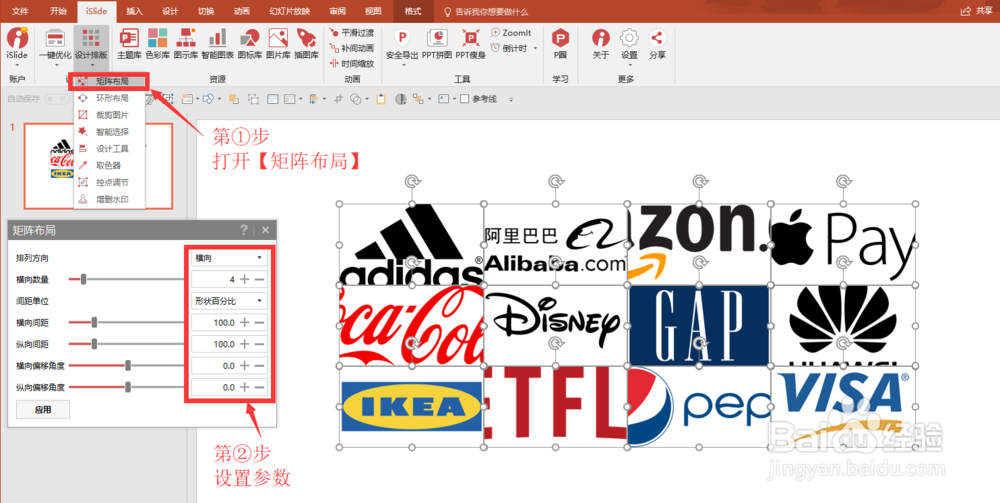Select 增删水印 from the menu
Screen dimensions: 1000x503
click(111, 200)
